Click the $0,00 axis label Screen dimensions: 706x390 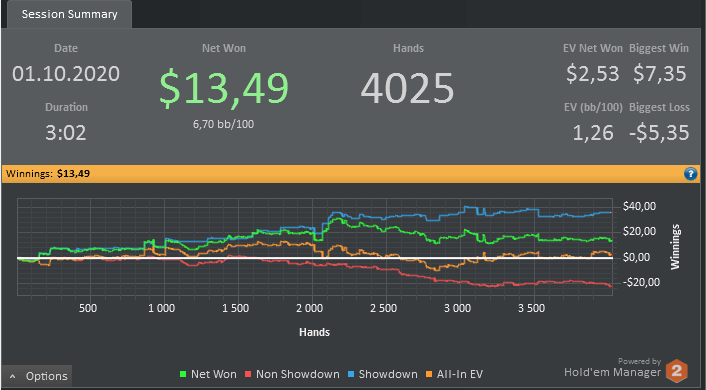coord(637,258)
